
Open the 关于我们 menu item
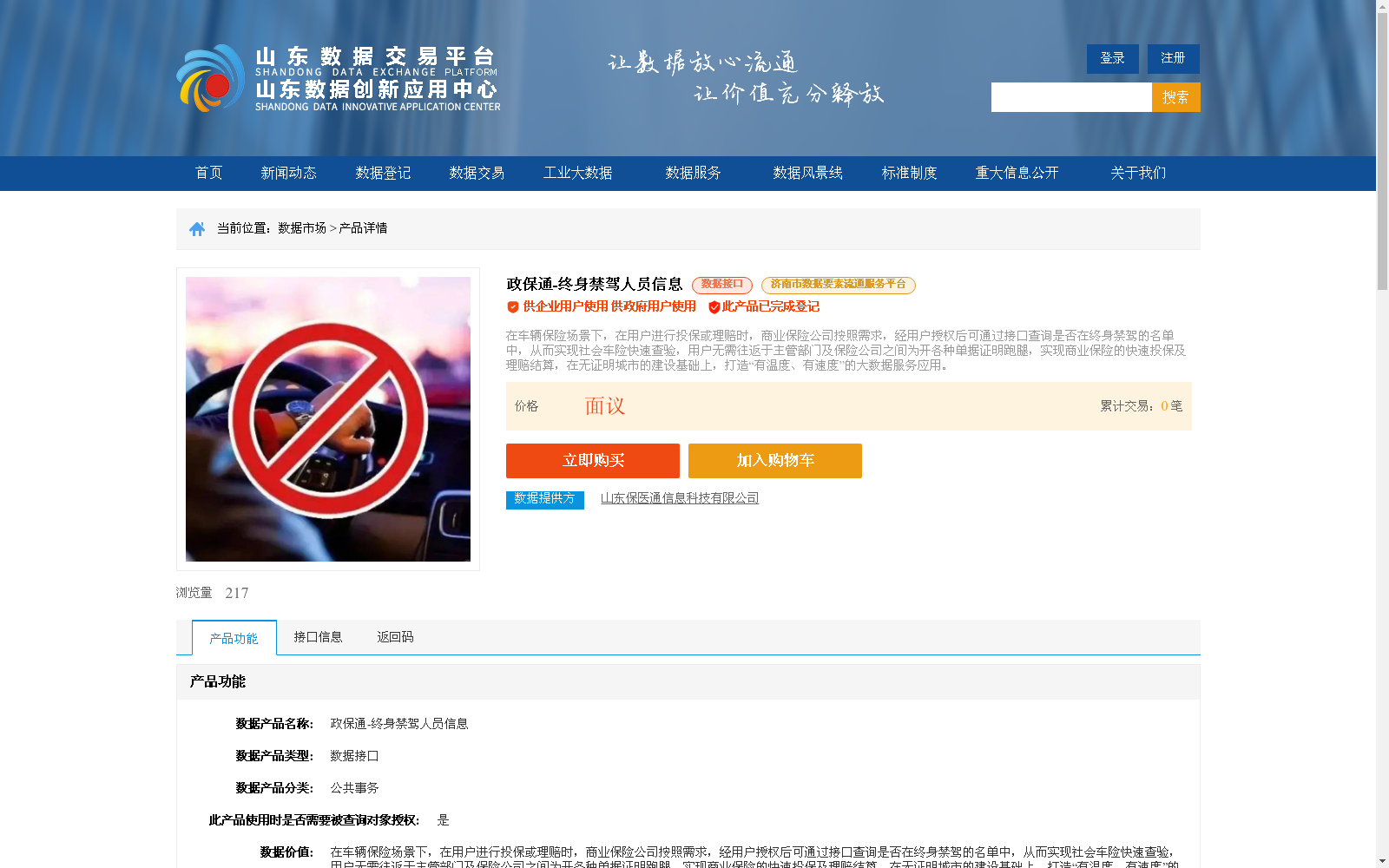tap(1138, 173)
